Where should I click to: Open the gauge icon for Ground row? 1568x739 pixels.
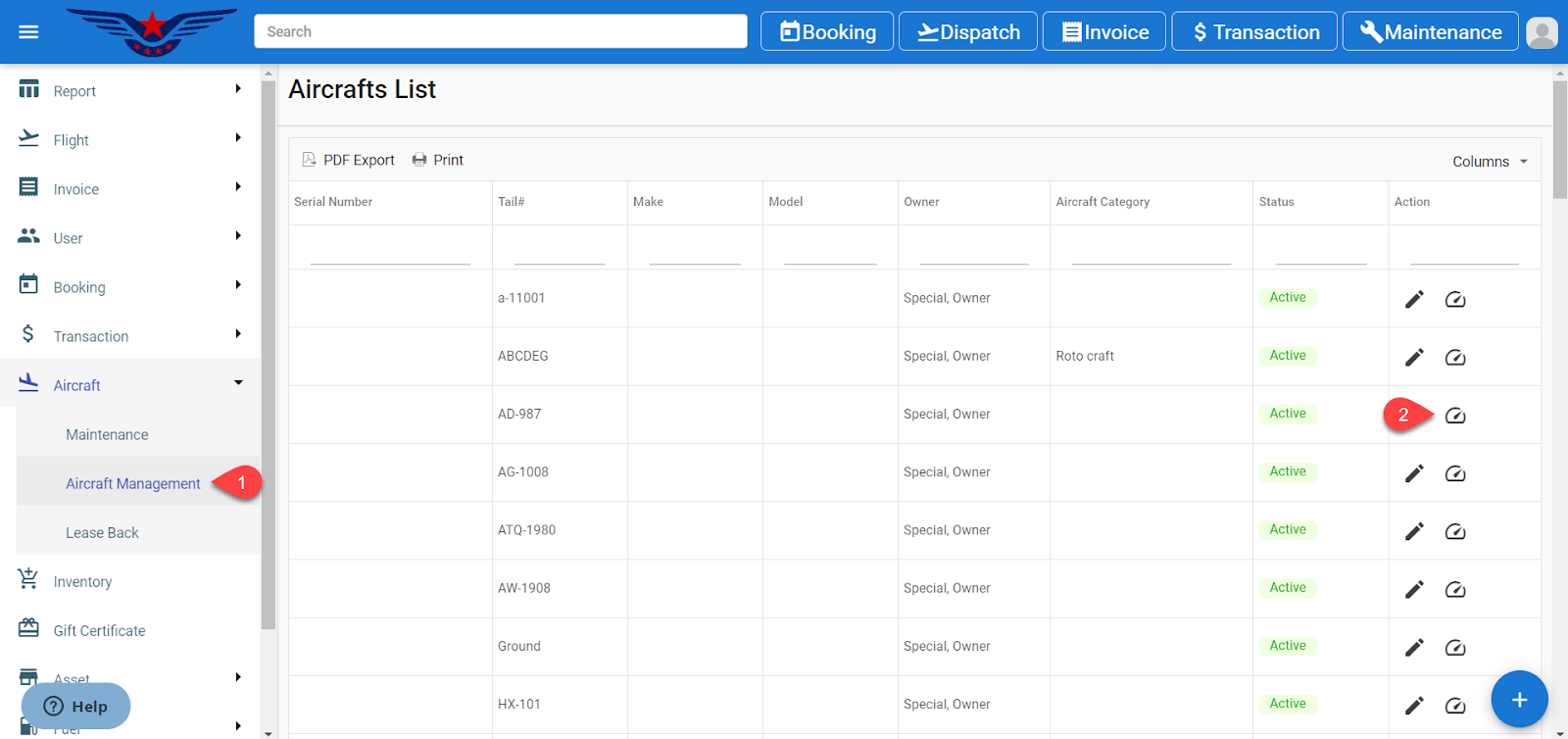tap(1455, 648)
